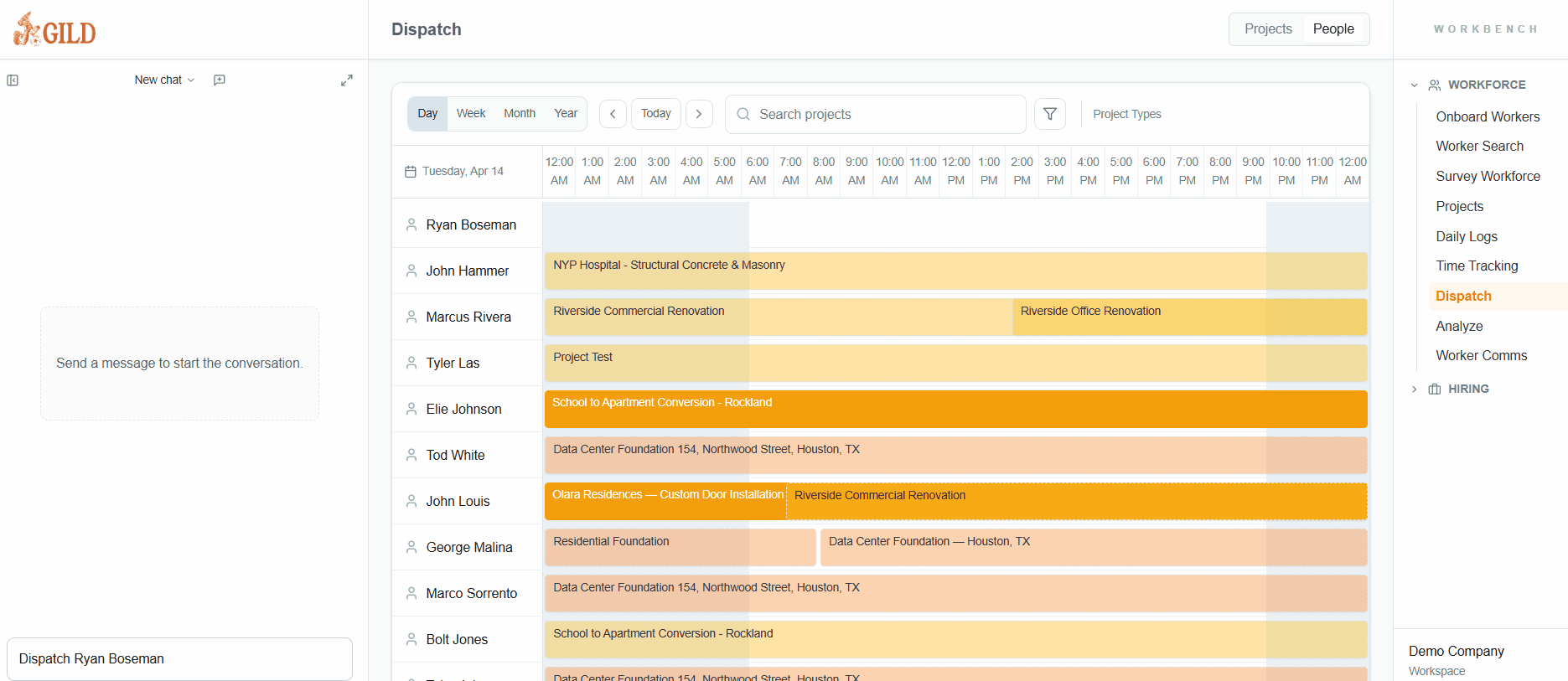Select Elie Johnson's orange Rockland project bar
This screenshot has height=681, width=1568.
pyautogui.click(x=955, y=410)
